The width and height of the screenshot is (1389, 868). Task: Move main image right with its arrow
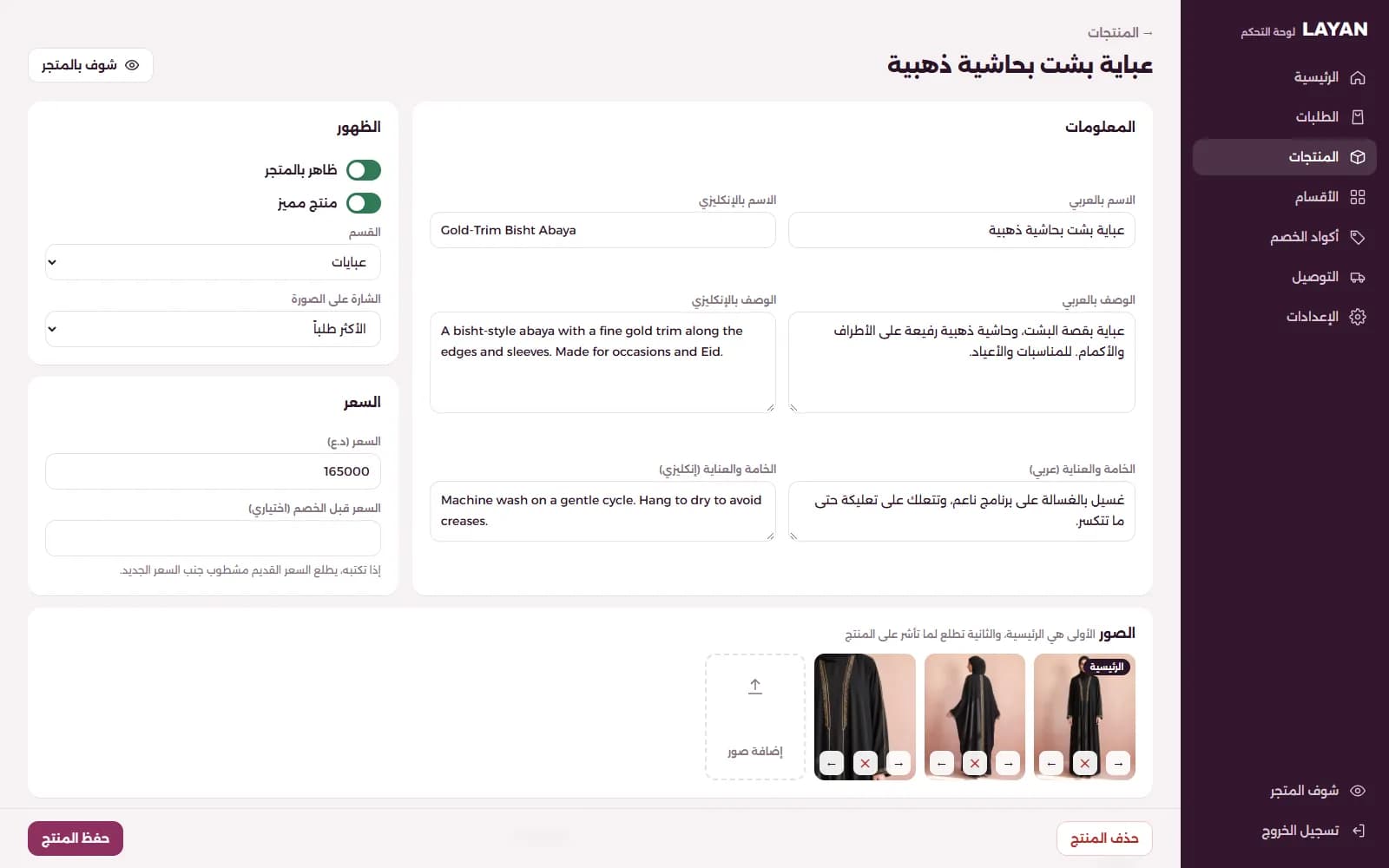click(1118, 764)
